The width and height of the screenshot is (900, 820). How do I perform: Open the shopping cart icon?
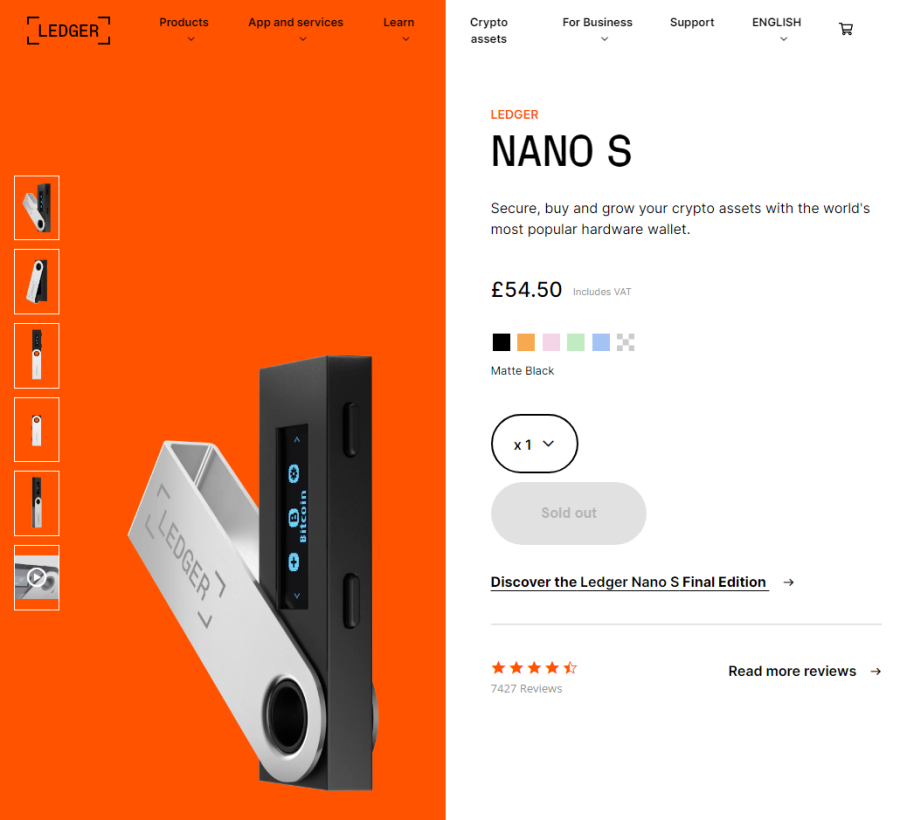coord(845,29)
